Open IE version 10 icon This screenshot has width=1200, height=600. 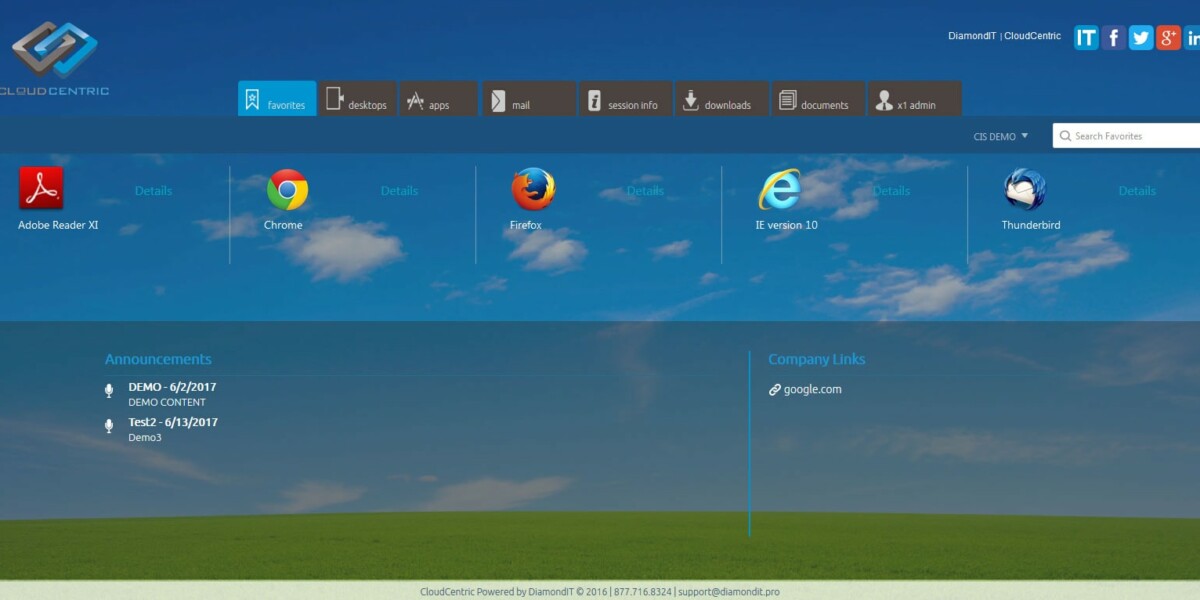coord(779,189)
